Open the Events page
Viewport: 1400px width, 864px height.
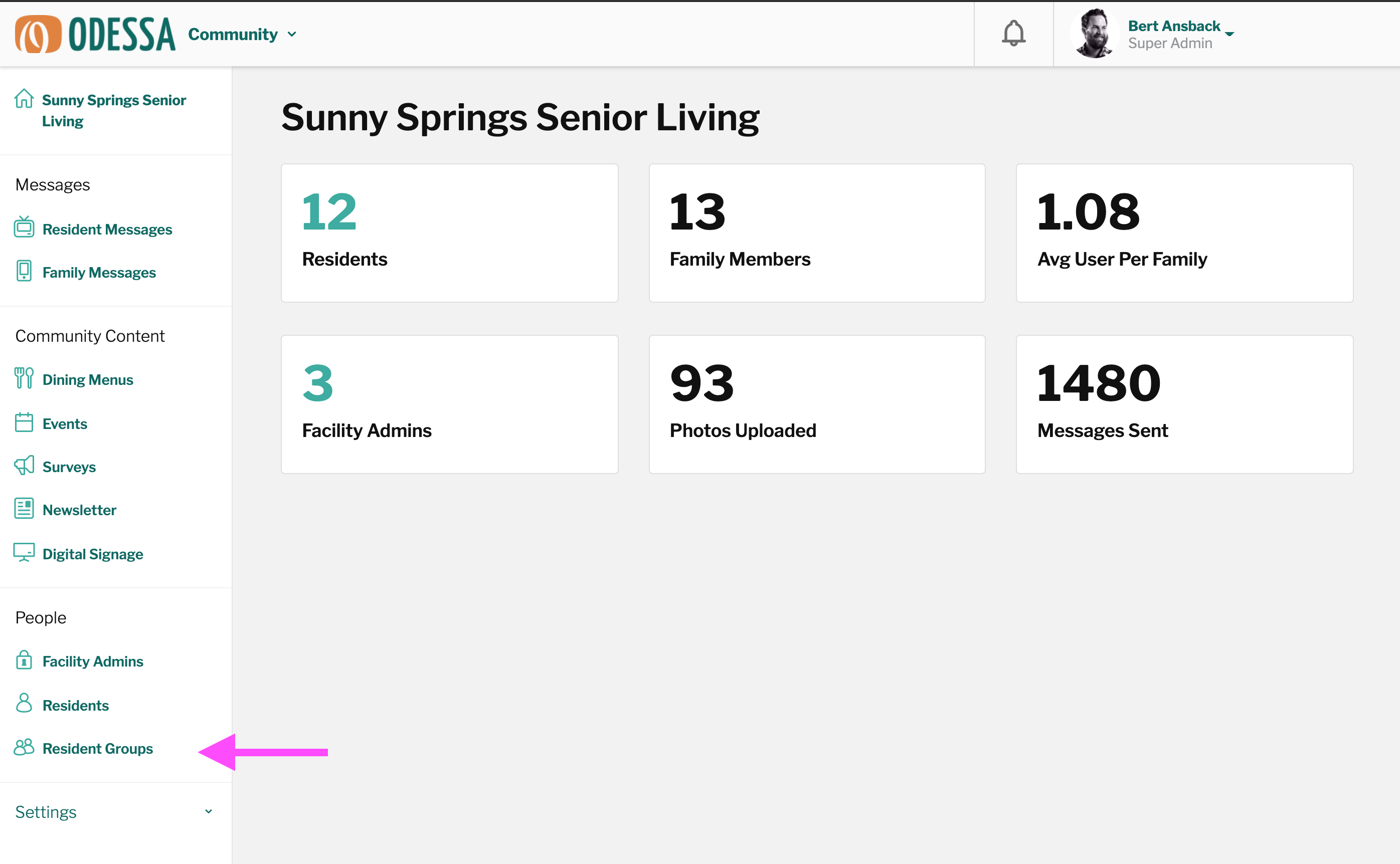[x=65, y=424]
